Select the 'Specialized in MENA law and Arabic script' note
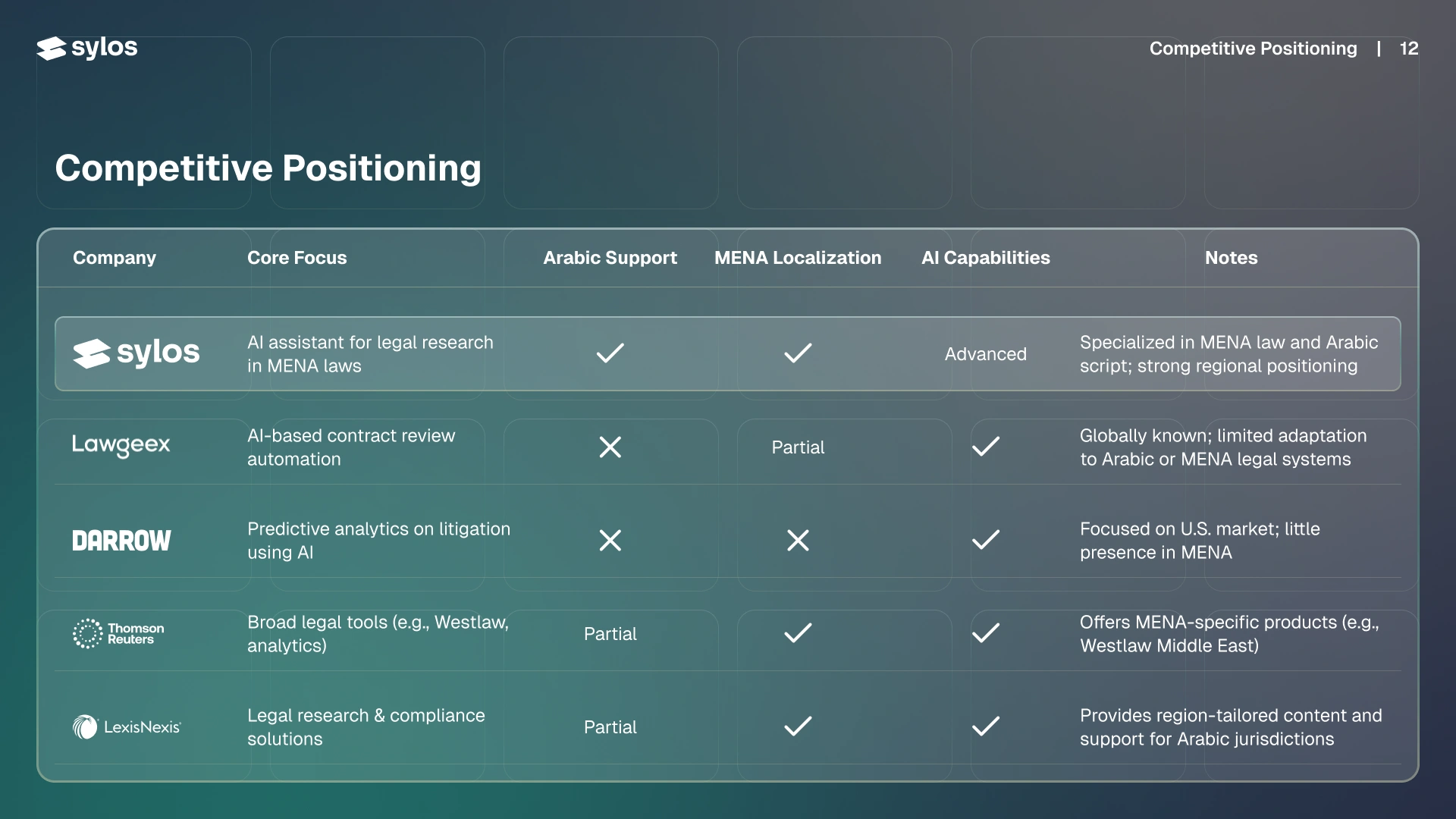 [1229, 354]
